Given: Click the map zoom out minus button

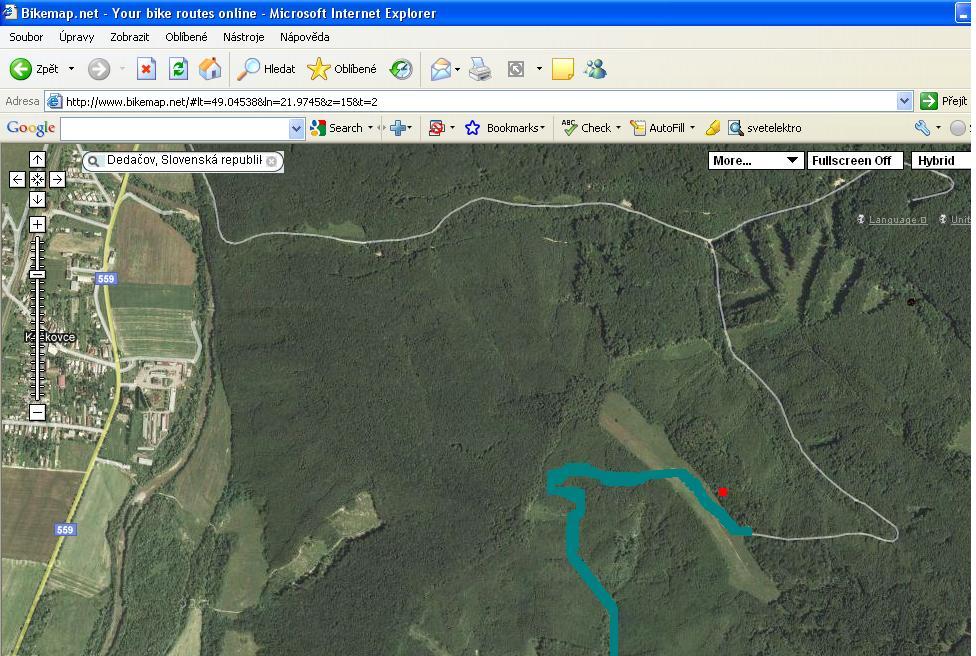Looking at the screenshot, I should point(37,412).
